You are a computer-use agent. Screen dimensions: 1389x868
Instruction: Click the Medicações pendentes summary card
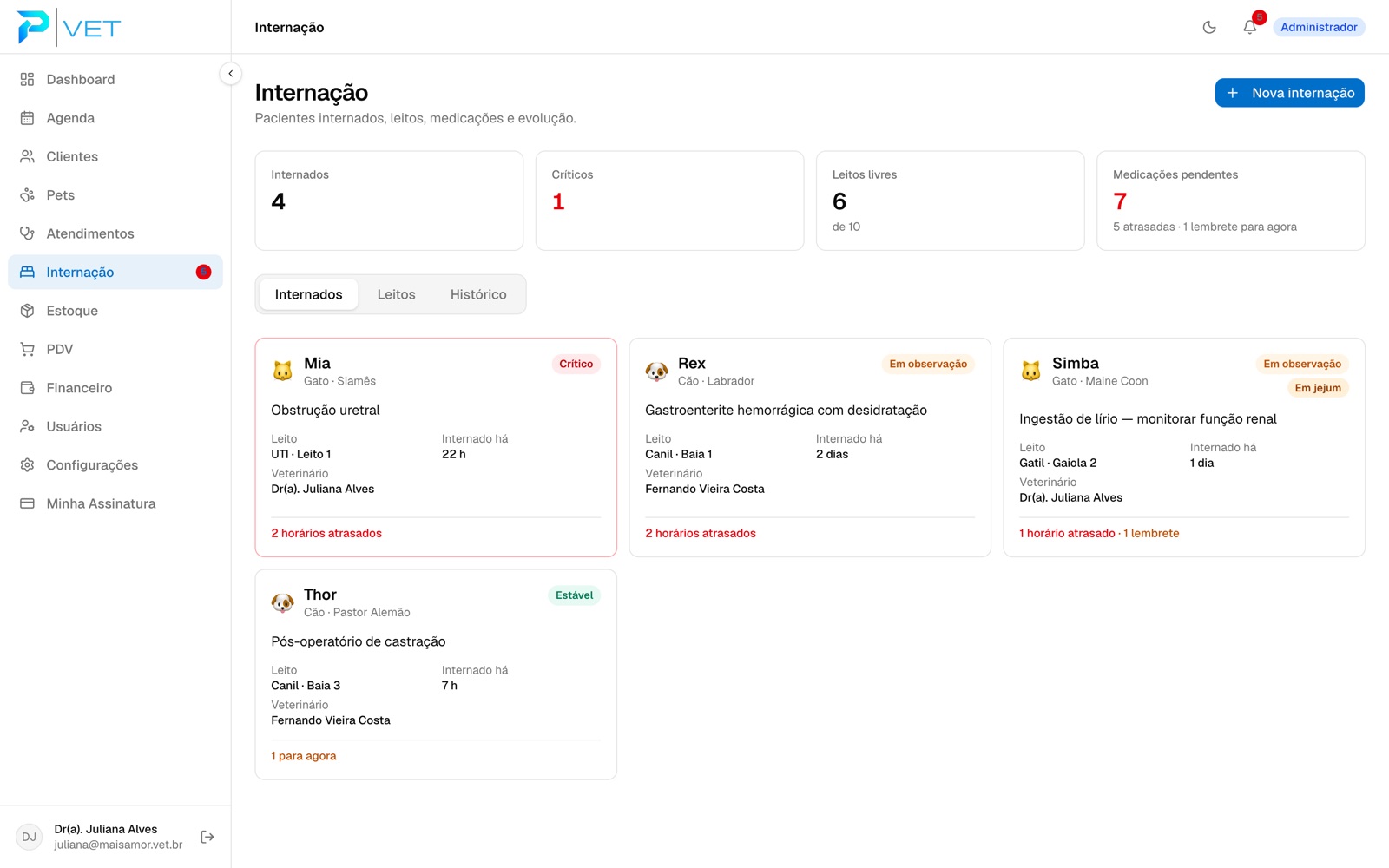tap(1231, 201)
